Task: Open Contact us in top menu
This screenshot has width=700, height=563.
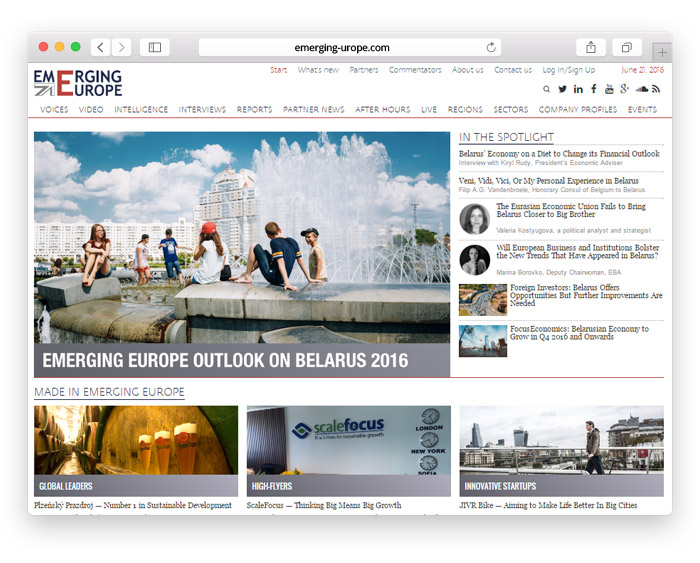Action: 513,70
